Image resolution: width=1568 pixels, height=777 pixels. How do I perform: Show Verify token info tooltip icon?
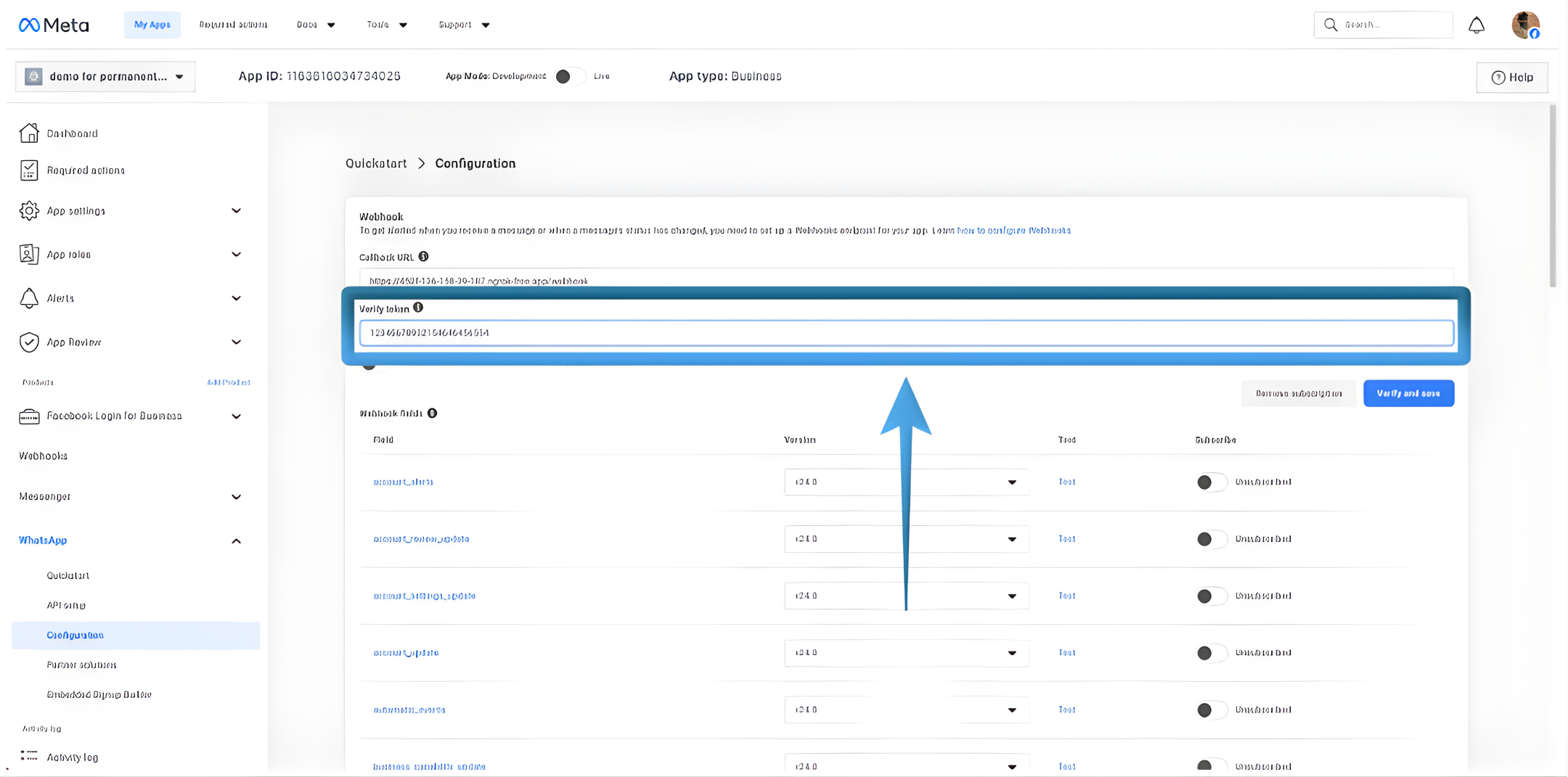click(418, 308)
